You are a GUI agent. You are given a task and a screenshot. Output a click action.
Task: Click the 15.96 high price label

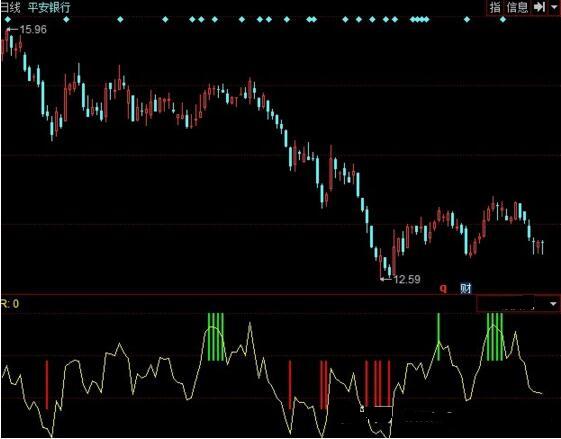click(33, 30)
